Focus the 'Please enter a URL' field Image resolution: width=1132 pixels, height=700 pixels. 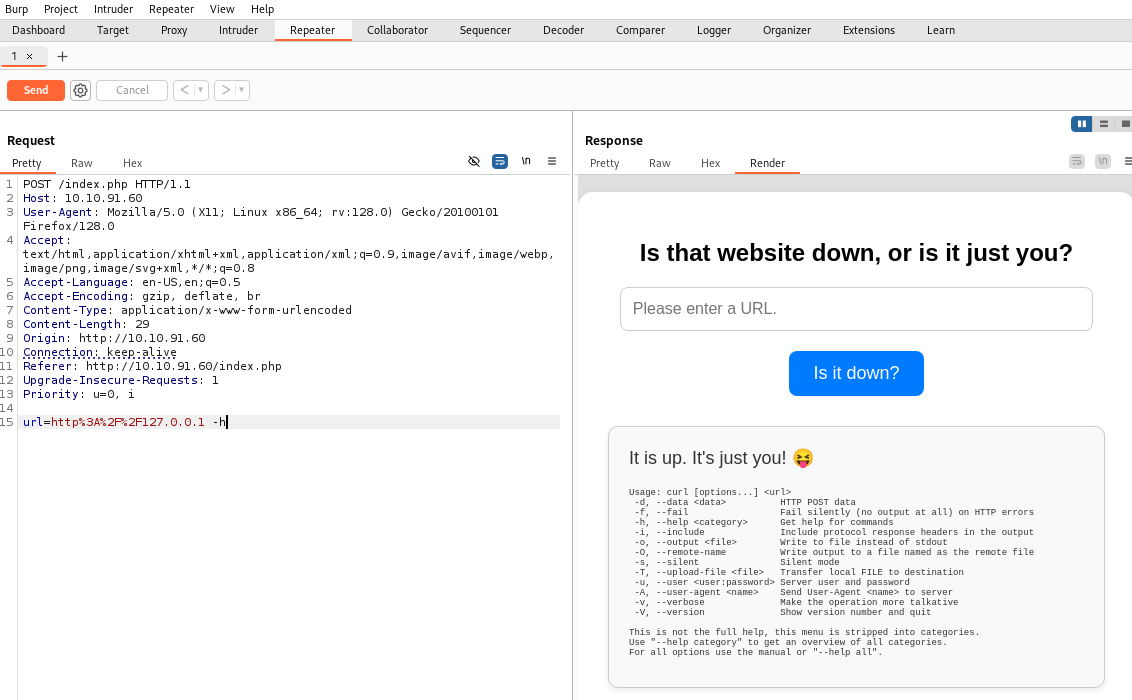click(x=856, y=309)
